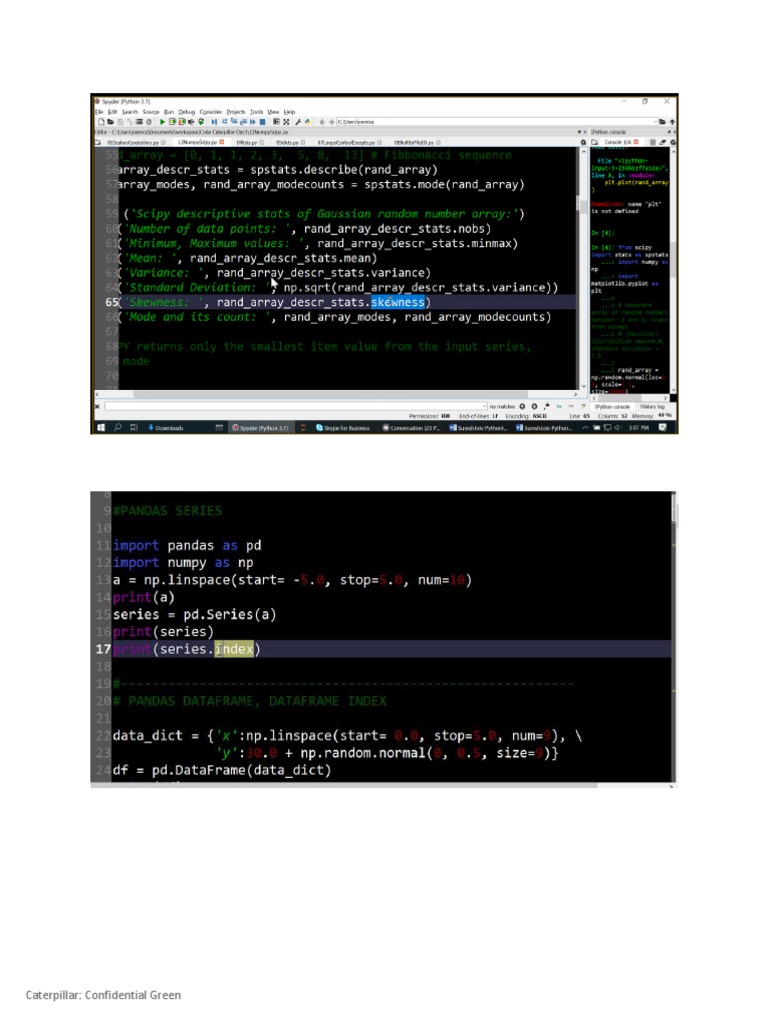The image size is (768, 1024).
Task: Click the fullscreen maximize pane icon
Action: coord(286,121)
